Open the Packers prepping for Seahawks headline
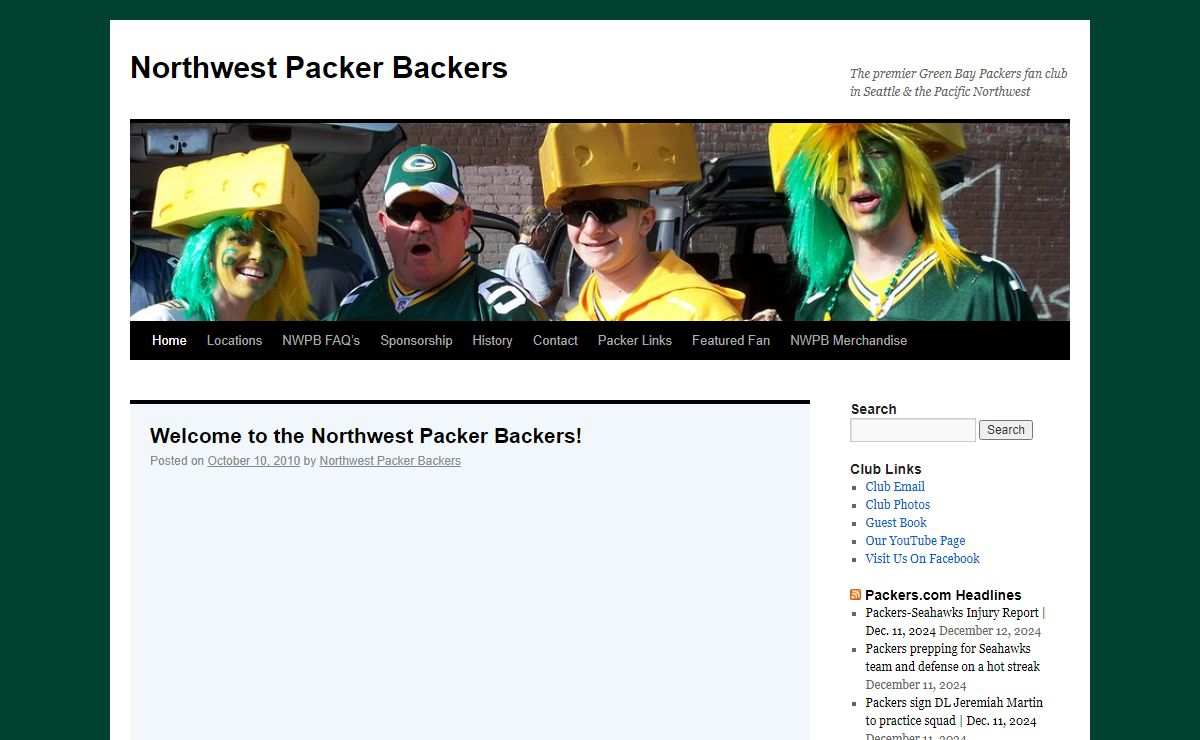The height and width of the screenshot is (740, 1200). (952, 658)
